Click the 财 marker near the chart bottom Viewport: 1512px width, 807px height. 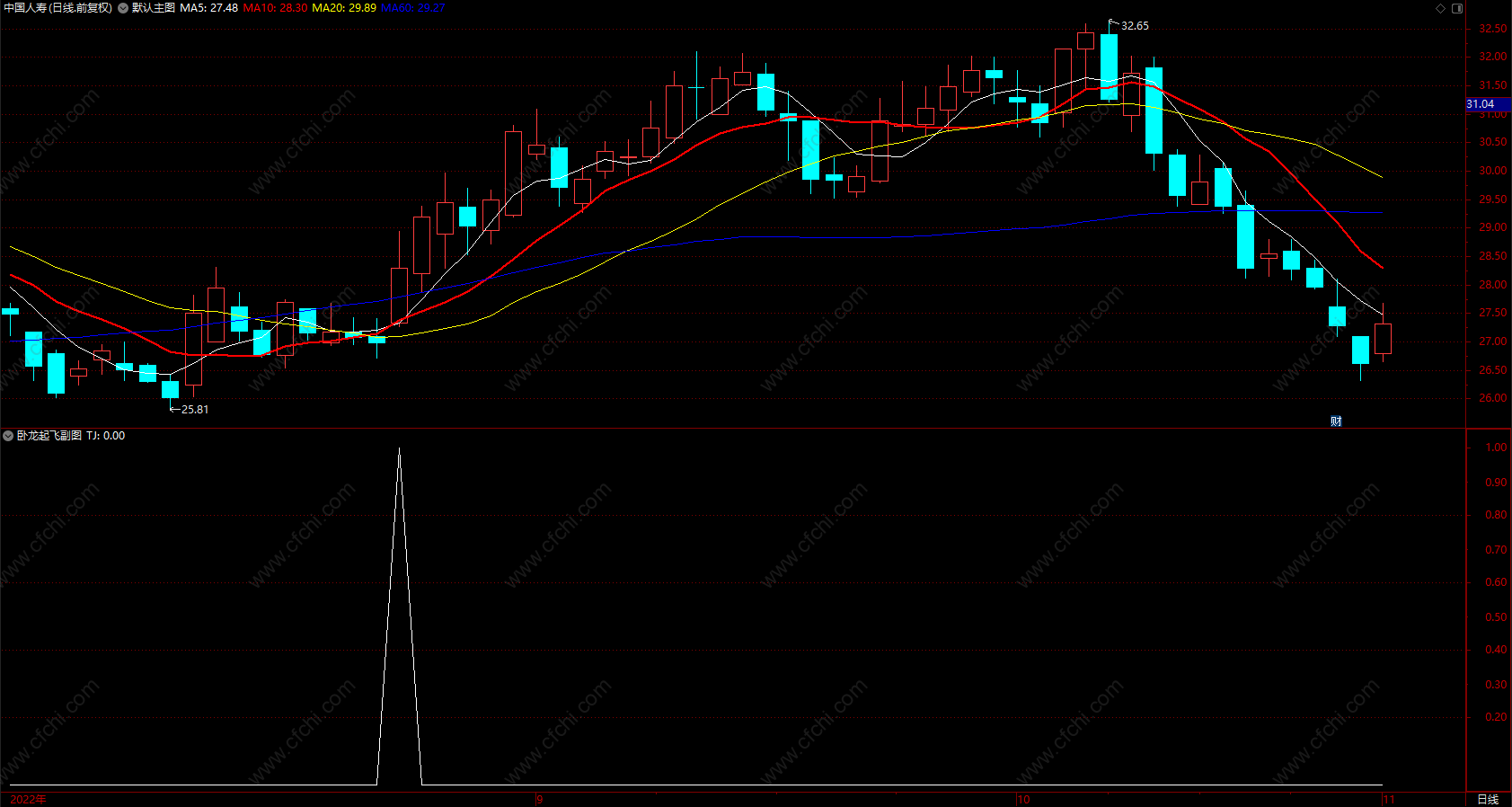[1336, 421]
